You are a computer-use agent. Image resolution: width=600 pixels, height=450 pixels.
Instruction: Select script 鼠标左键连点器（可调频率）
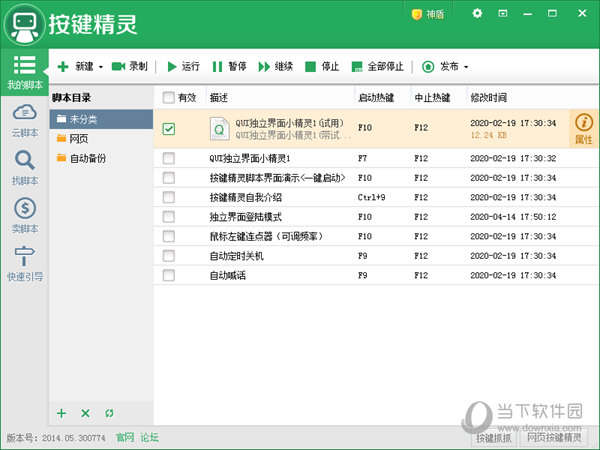(376, 236)
